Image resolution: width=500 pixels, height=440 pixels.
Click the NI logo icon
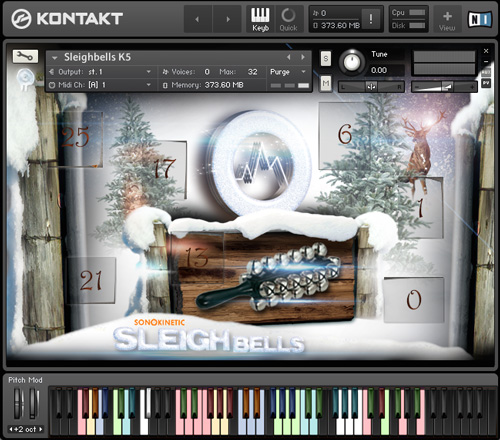tap(479, 19)
